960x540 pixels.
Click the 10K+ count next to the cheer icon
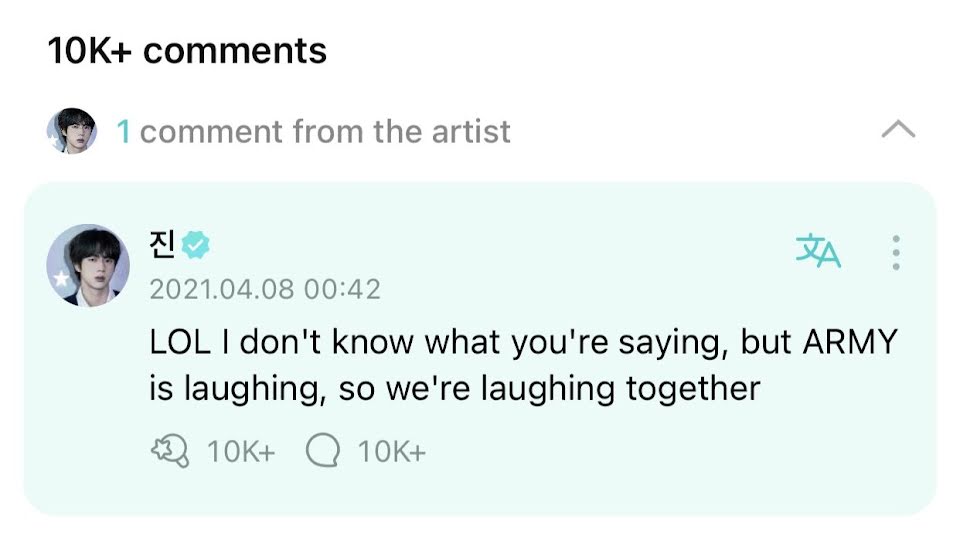[240, 452]
